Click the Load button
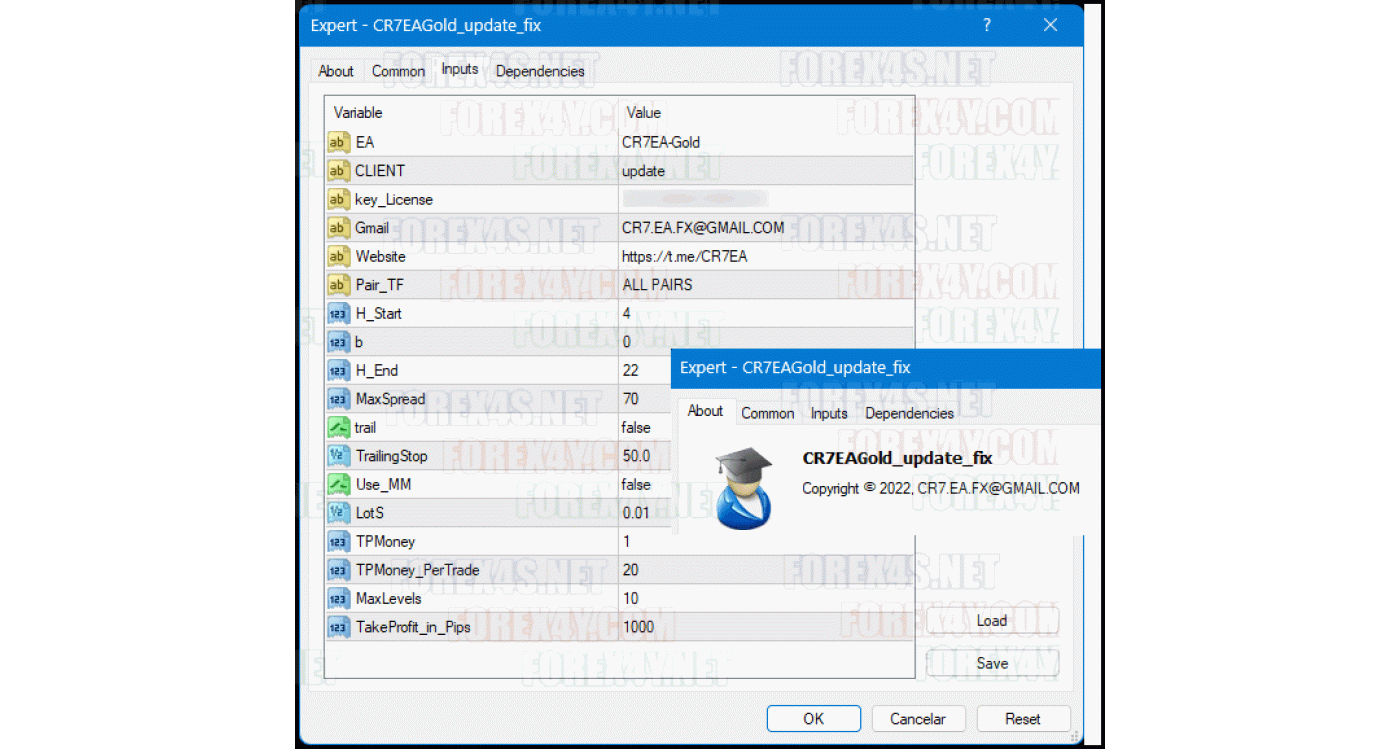Screen dimensions: 1400x750 pyautogui.click(x=991, y=621)
